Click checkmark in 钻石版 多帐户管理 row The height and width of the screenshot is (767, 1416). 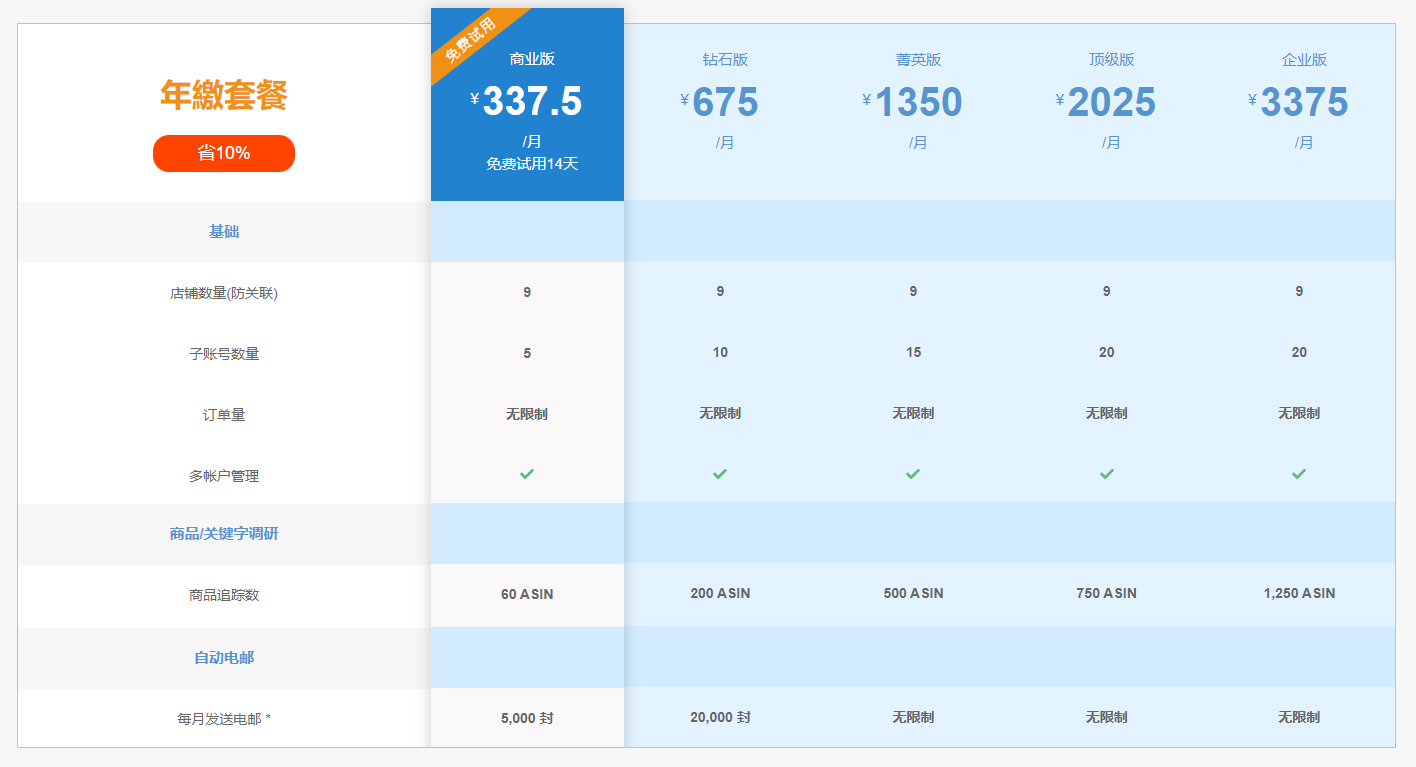(720, 474)
